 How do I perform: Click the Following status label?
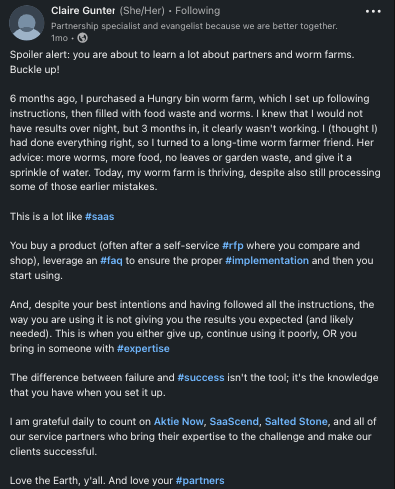pyautogui.click(x=198, y=11)
